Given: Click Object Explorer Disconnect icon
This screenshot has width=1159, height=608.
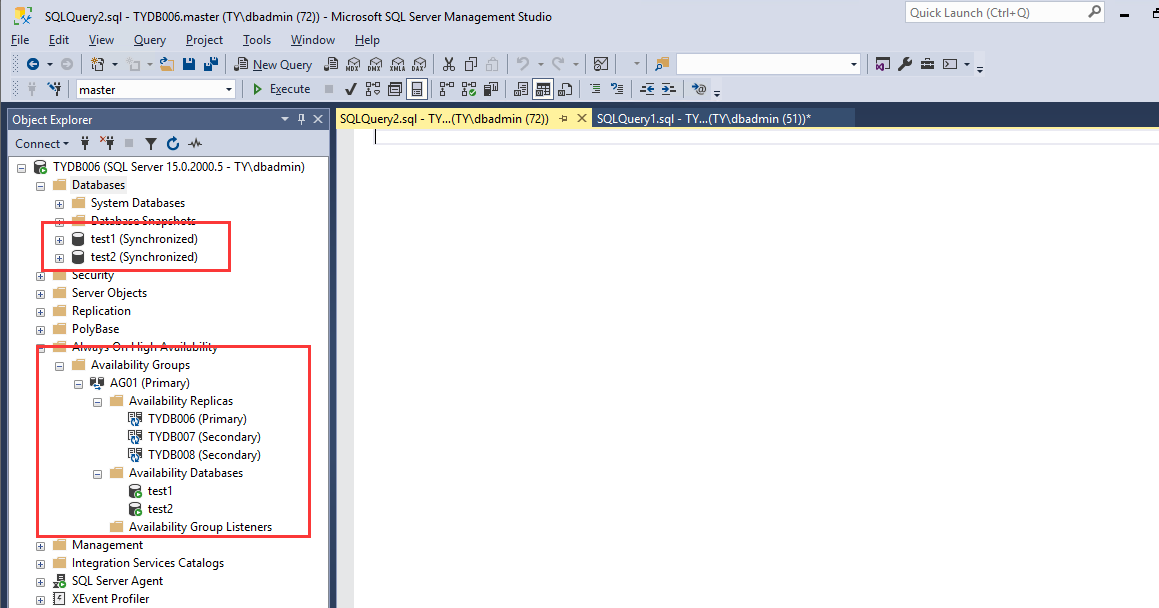Looking at the screenshot, I should [x=107, y=143].
